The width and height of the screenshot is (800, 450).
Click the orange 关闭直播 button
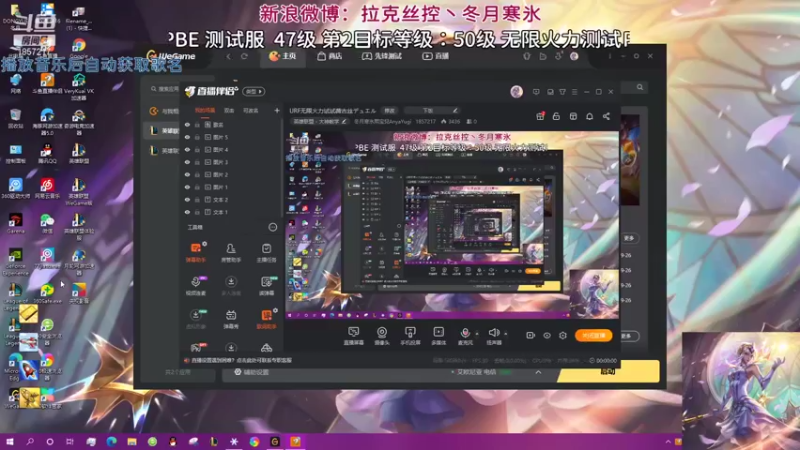(x=593, y=335)
